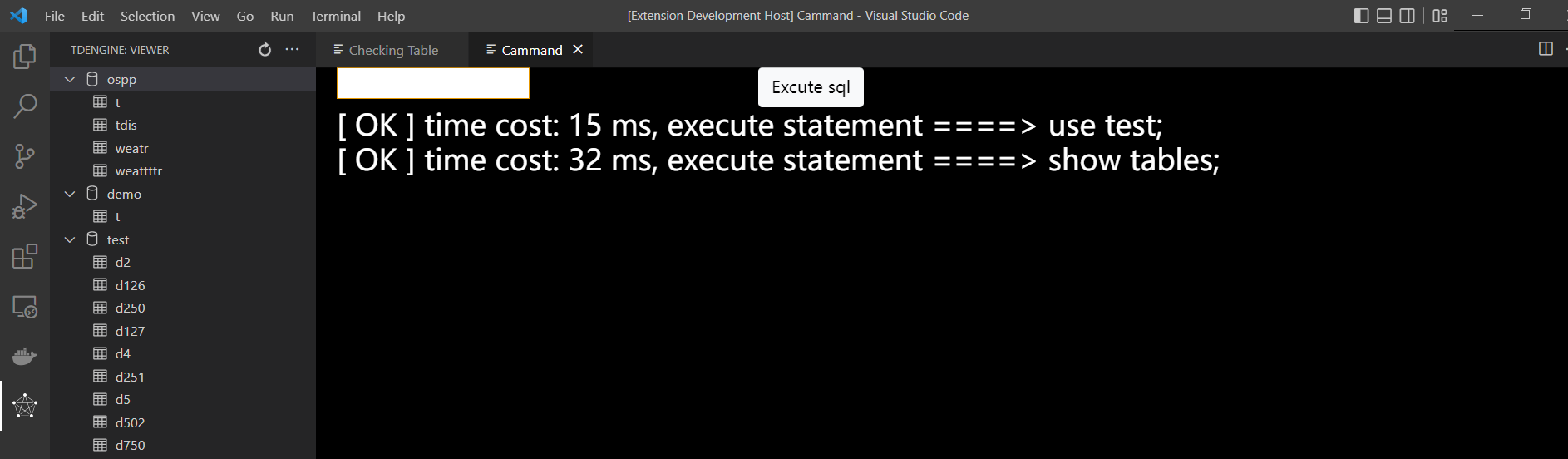This screenshot has height=459, width=1568.
Task: Close the Cammand tab
Action: (578, 50)
